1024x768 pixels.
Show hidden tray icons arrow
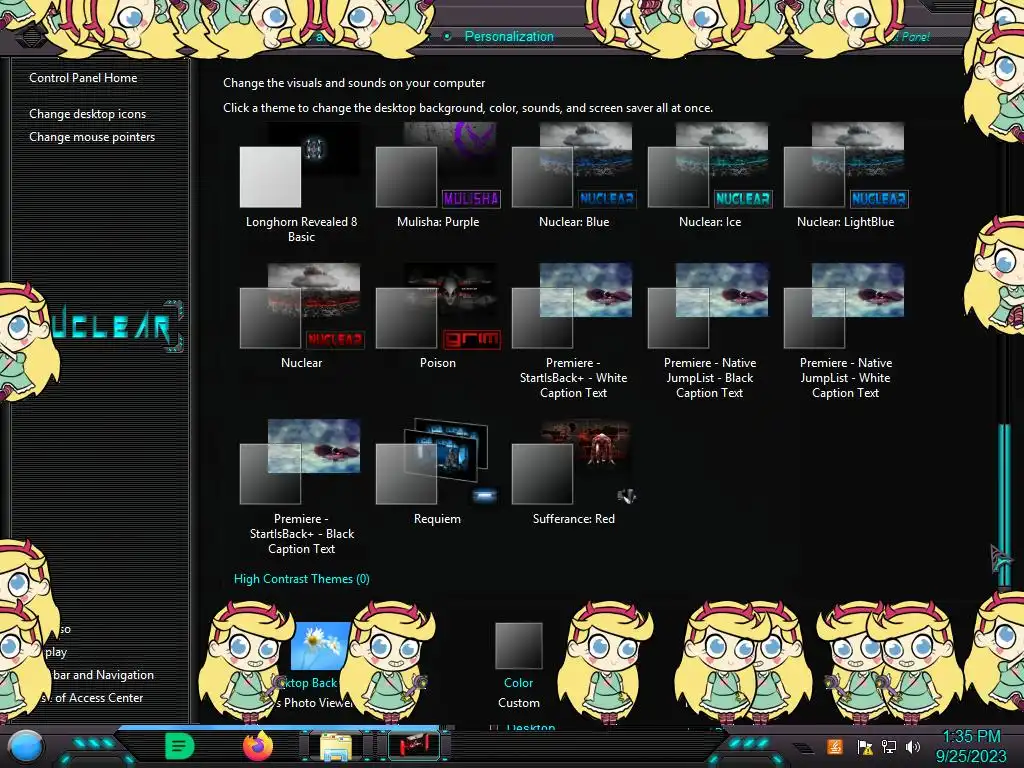[803, 748]
